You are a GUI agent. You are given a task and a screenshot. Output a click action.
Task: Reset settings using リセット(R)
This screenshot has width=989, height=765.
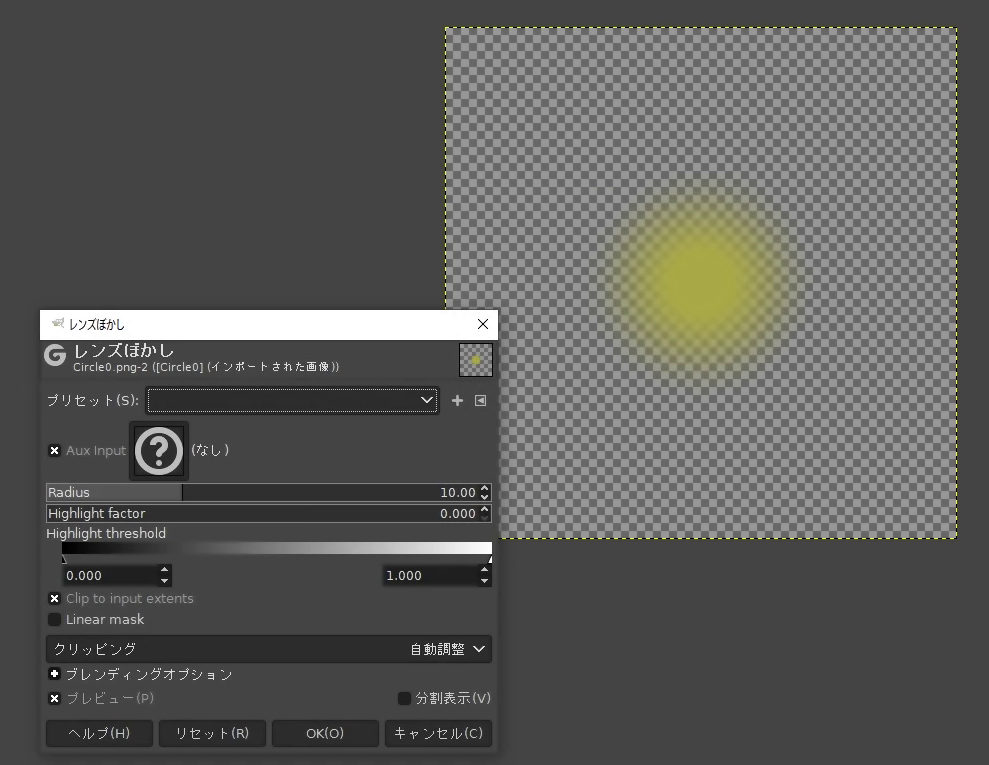tap(212, 733)
